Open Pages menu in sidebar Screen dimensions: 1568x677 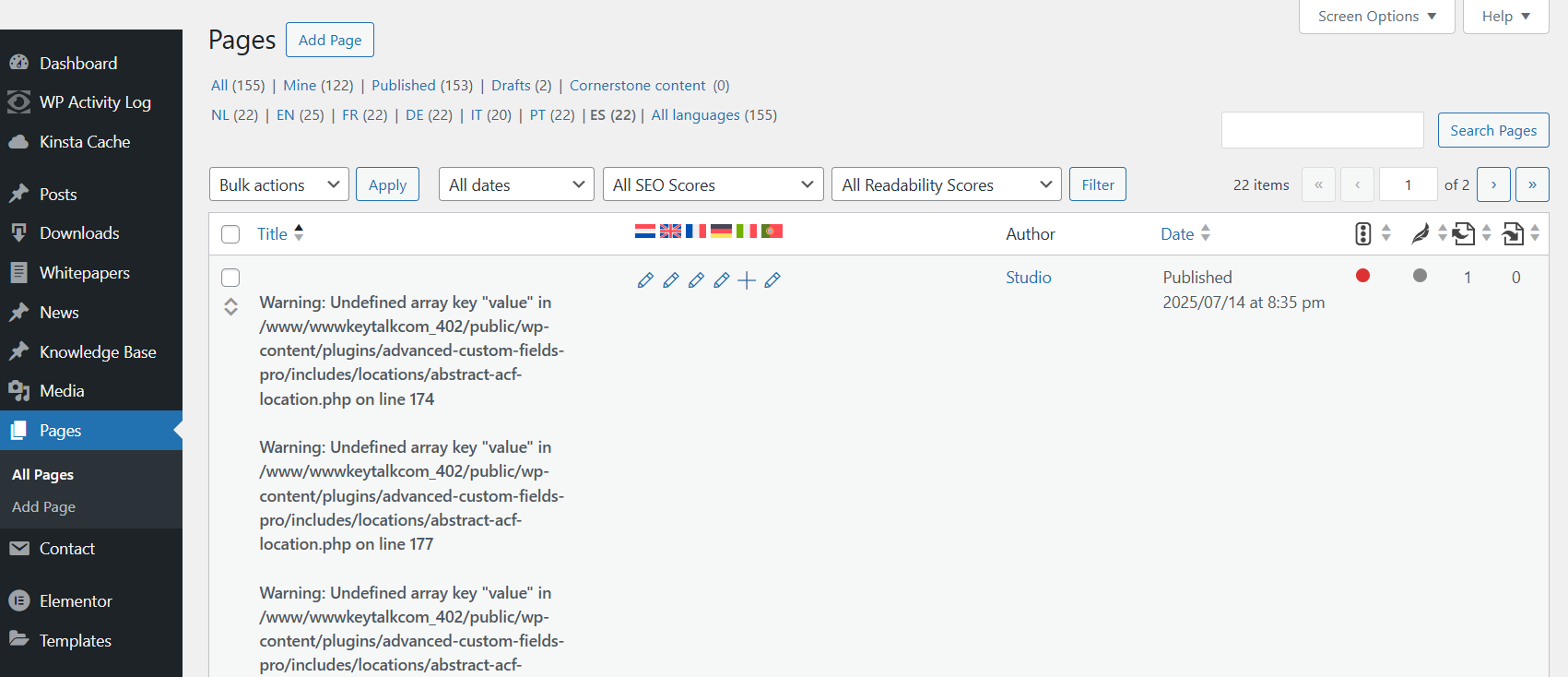[91, 431]
